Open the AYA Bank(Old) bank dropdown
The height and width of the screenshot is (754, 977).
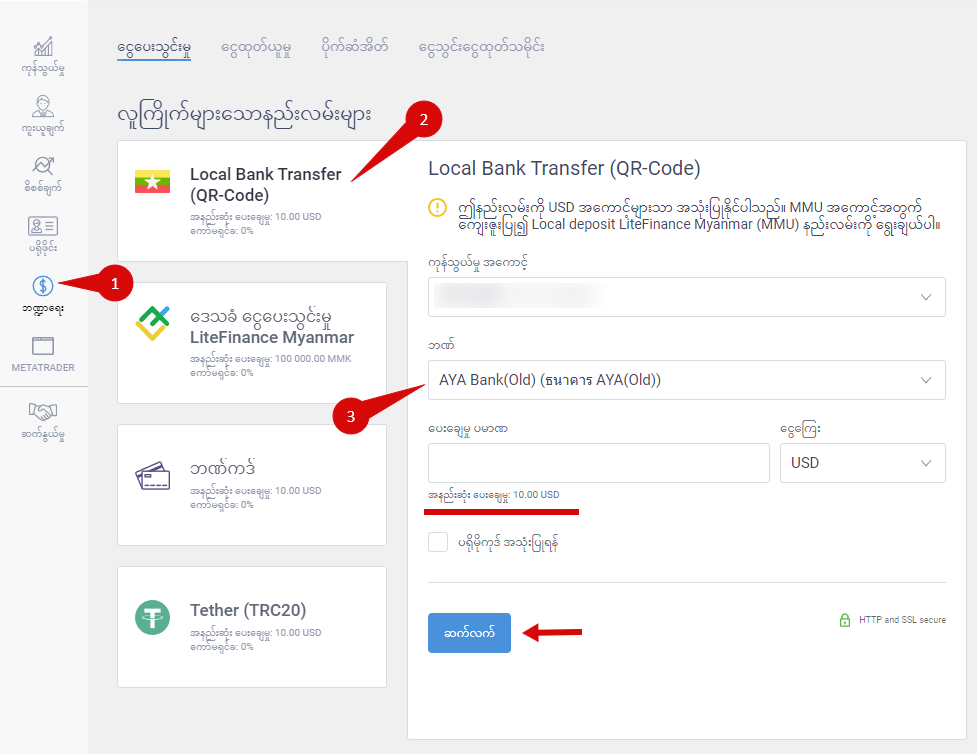687,380
